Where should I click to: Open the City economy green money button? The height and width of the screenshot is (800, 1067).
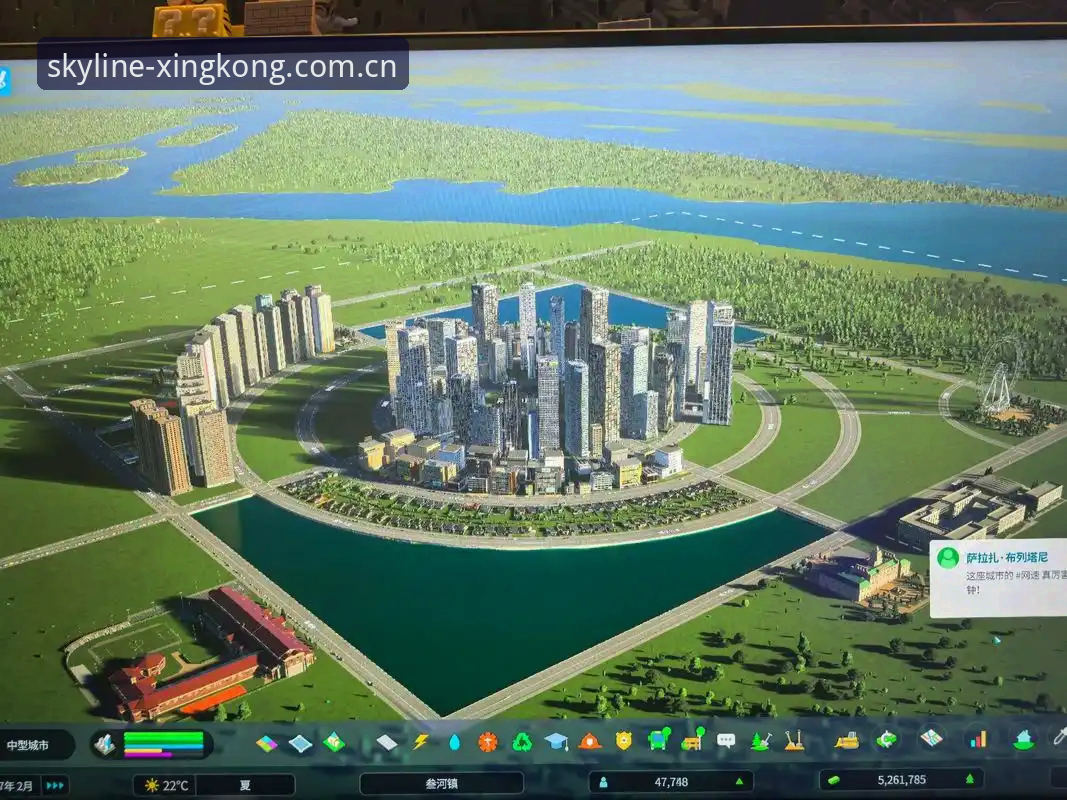point(887,739)
